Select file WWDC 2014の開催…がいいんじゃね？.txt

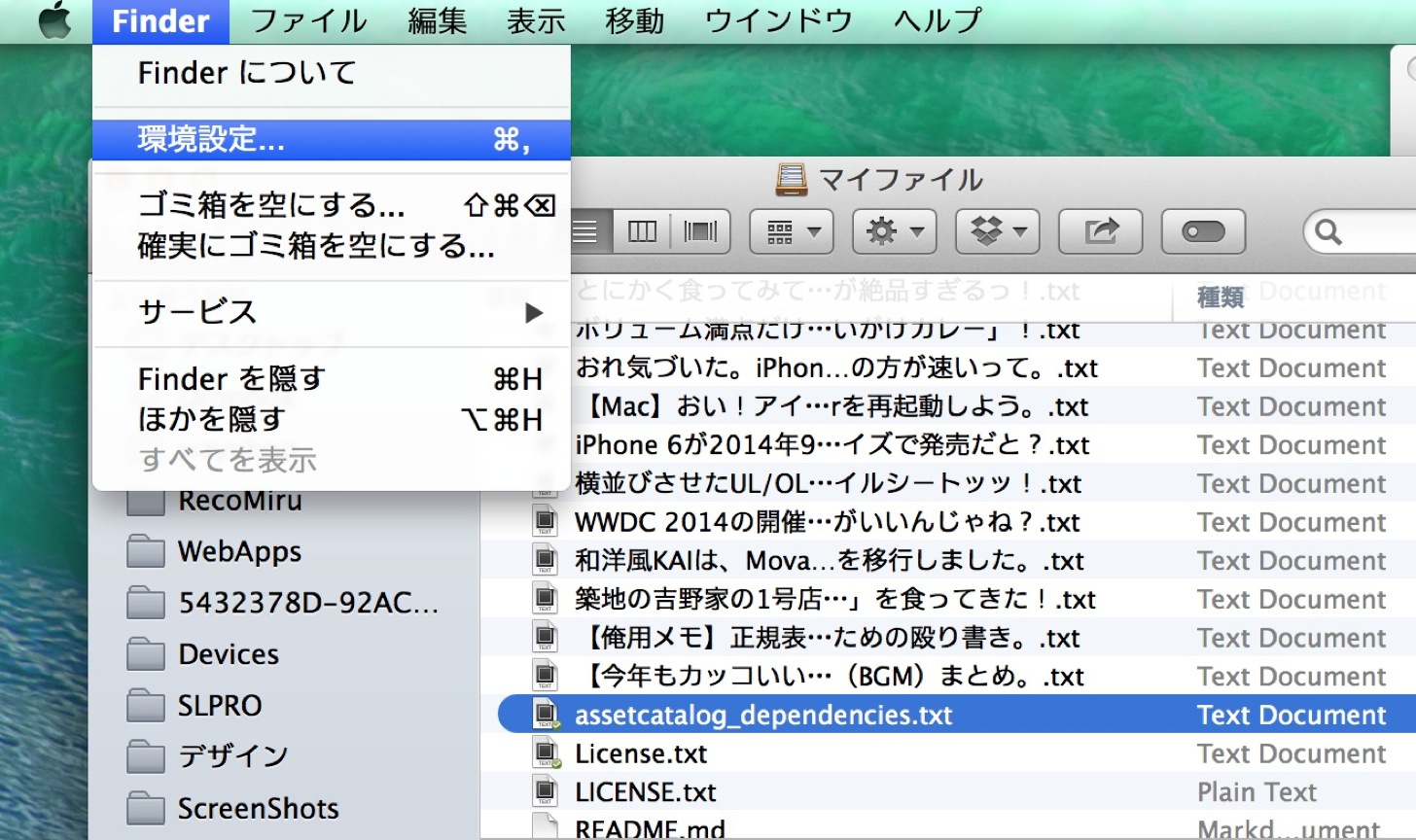[828, 522]
